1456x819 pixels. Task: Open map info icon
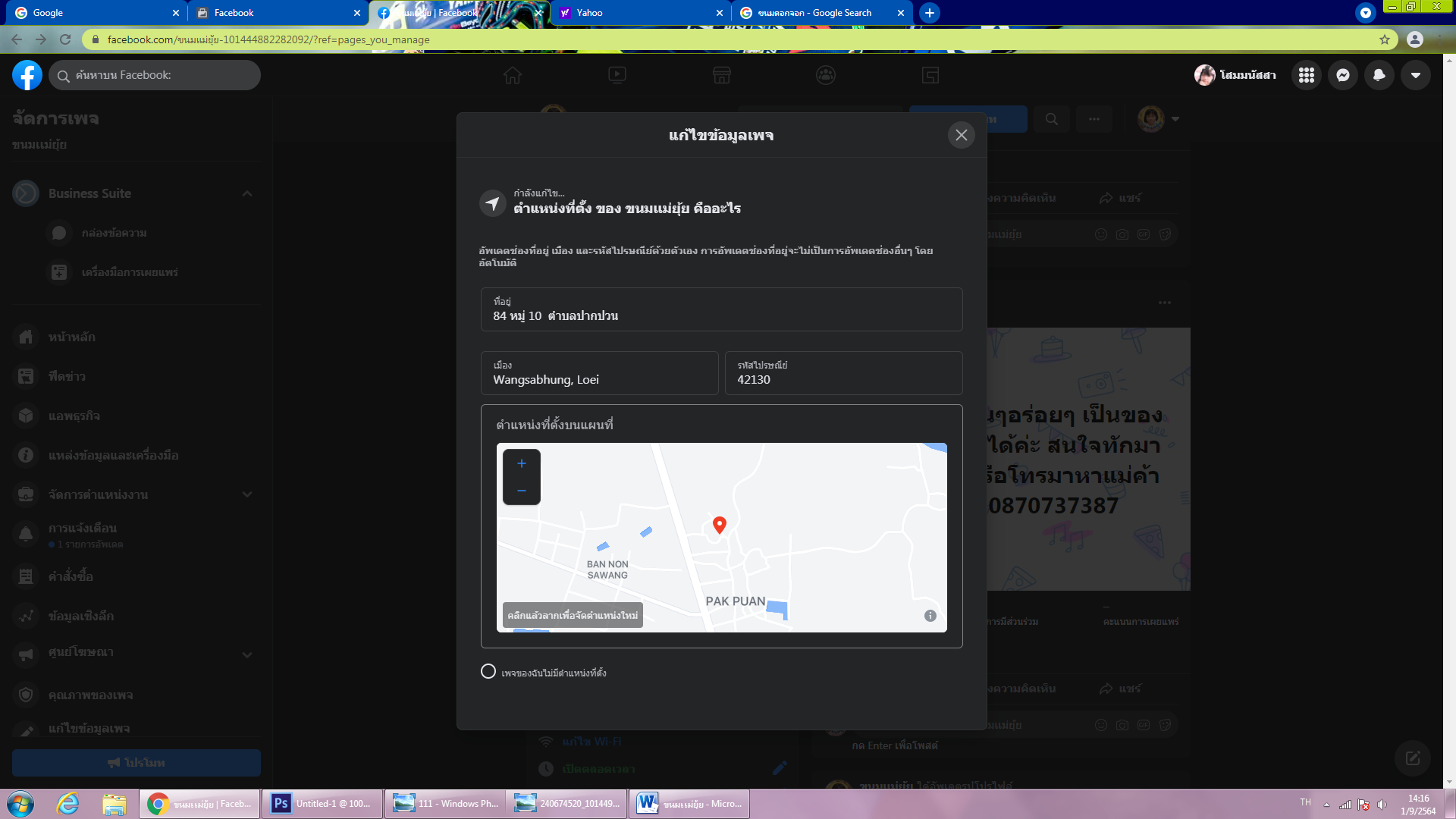pyautogui.click(x=930, y=616)
